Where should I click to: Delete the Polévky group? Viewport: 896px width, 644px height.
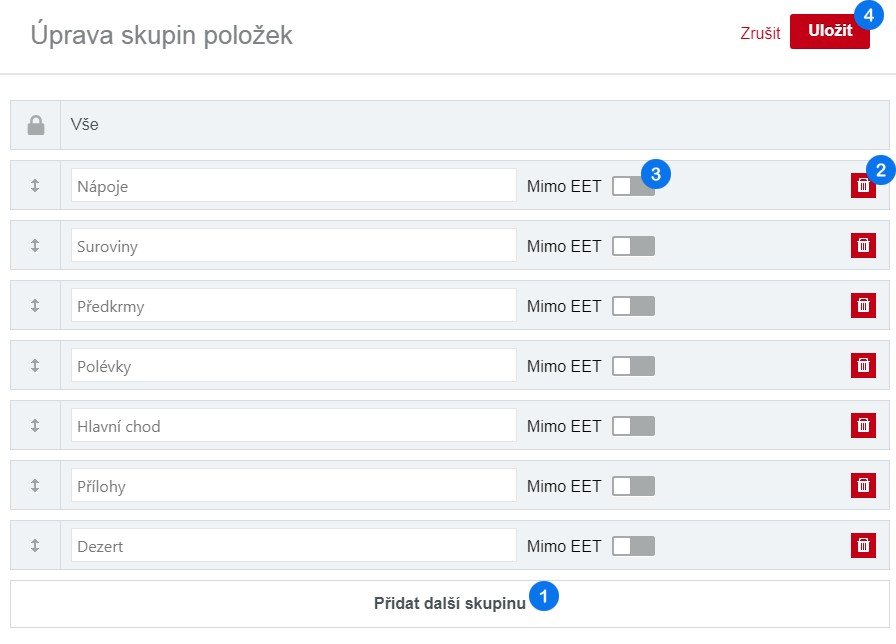(x=862, y=366)
